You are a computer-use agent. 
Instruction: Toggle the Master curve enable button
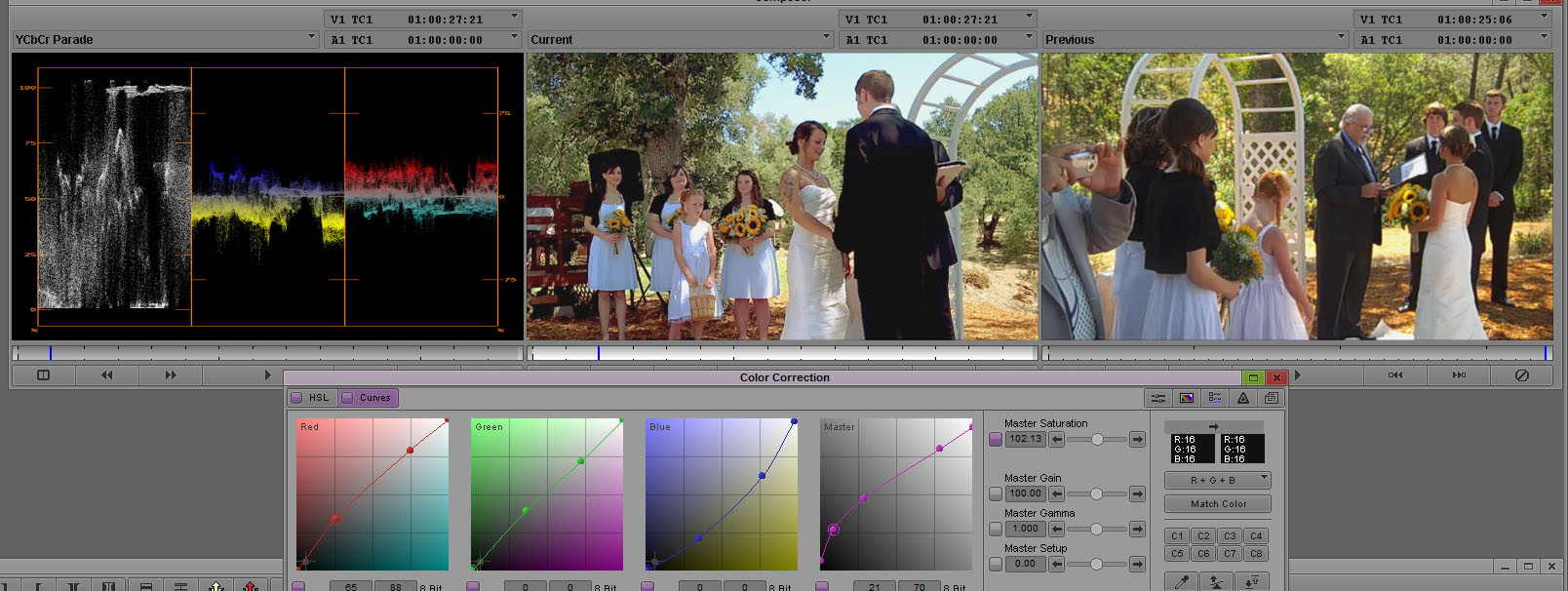tap(822, 587)
